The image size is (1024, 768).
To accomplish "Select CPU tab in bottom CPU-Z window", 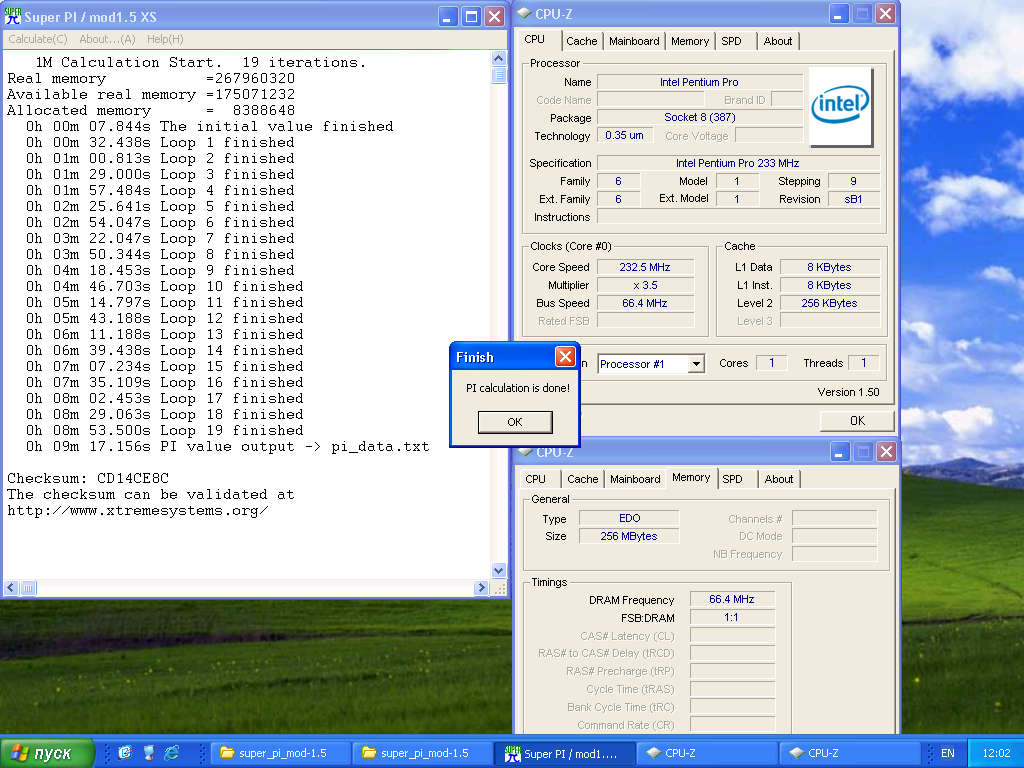I will [536, 479].
